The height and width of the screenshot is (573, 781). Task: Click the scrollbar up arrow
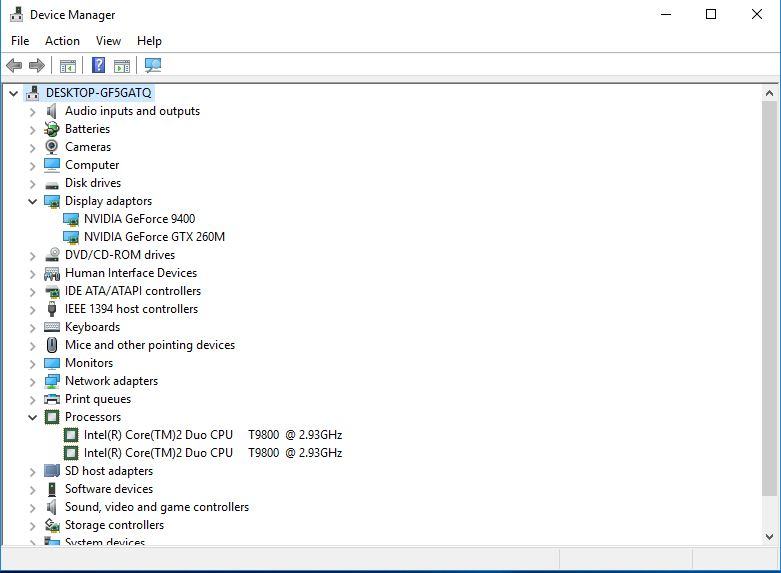click(769, 93)
